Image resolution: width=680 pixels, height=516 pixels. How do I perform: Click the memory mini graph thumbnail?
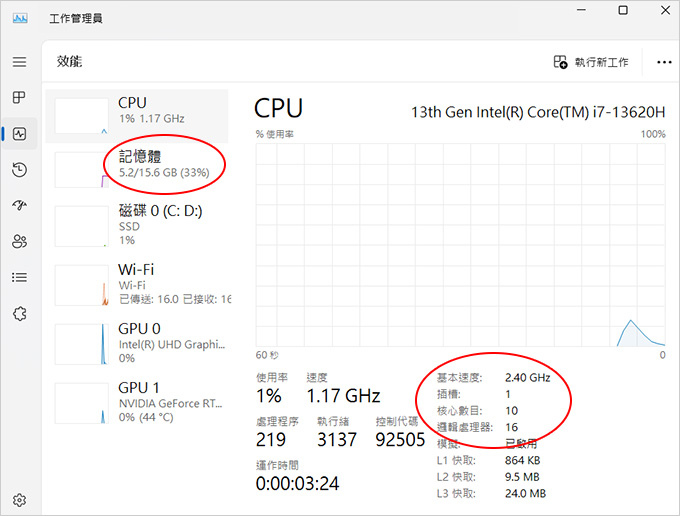click(x=82, y=170)
